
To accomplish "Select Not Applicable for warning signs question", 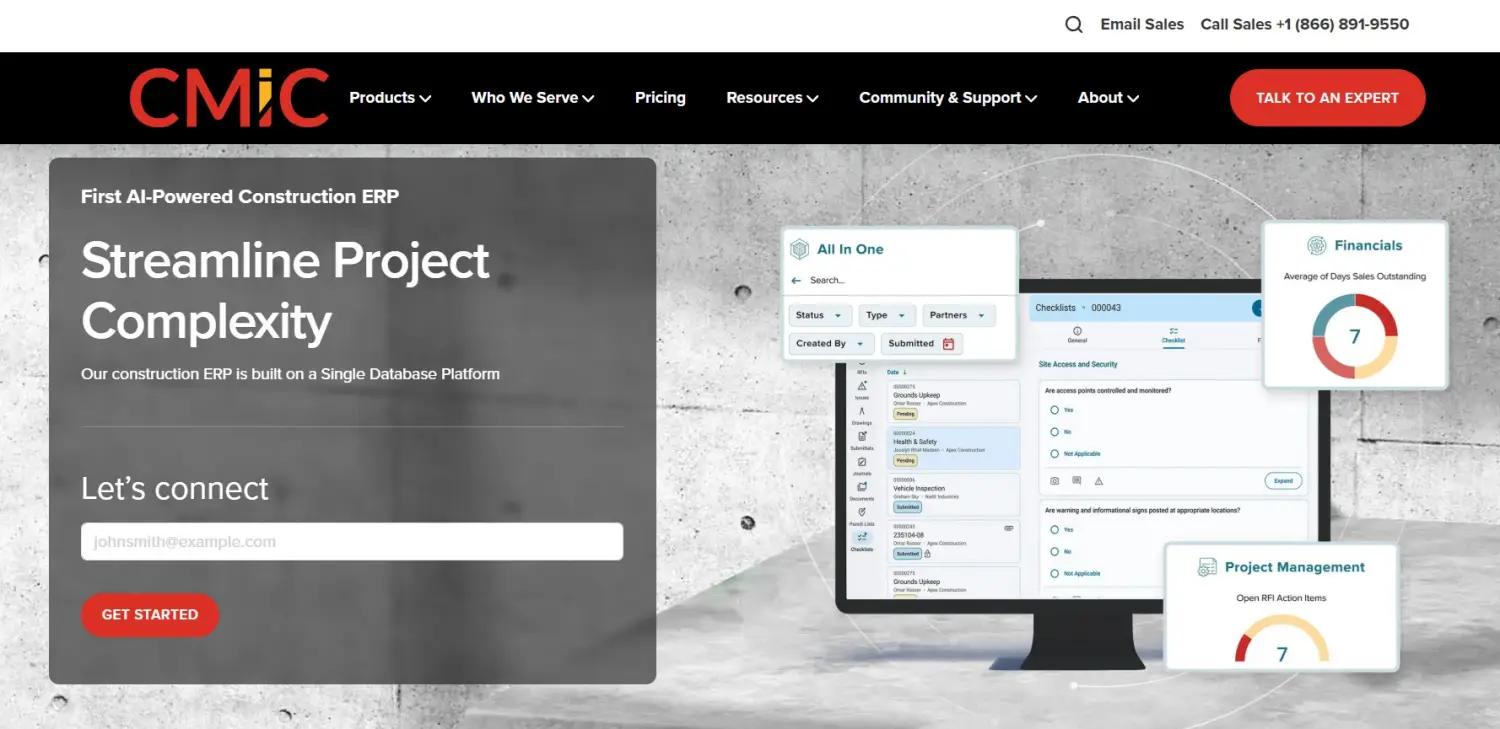I will coord(1054,573).
